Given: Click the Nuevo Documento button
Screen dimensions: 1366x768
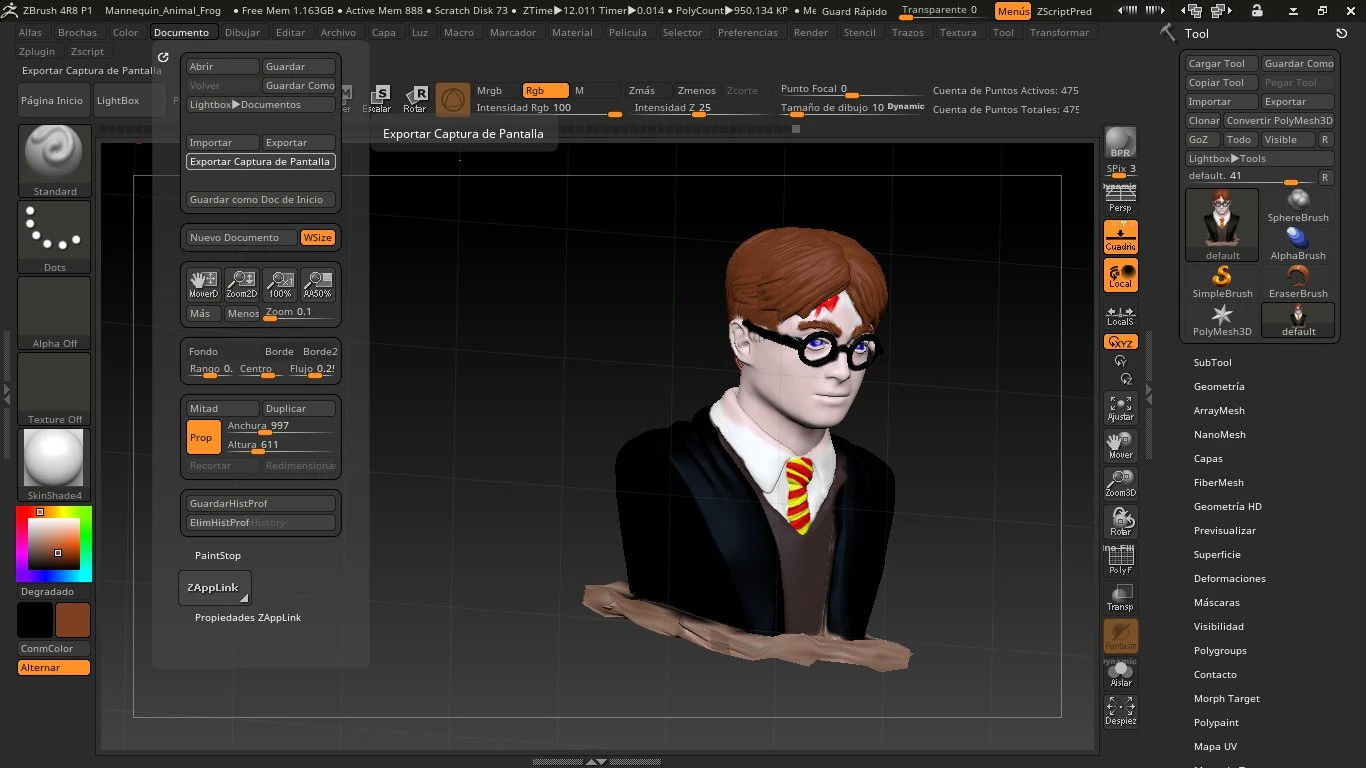Looking at the screenshot, I should 242,238.
